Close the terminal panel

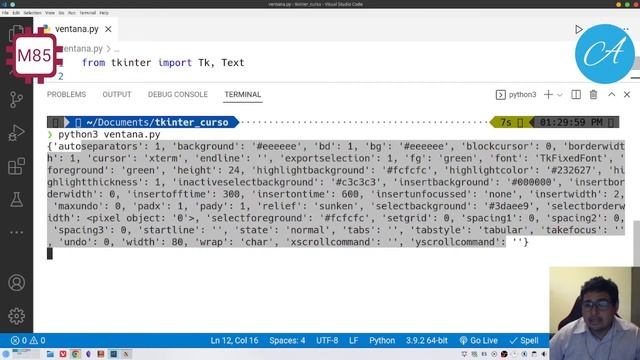click(627, 95)
